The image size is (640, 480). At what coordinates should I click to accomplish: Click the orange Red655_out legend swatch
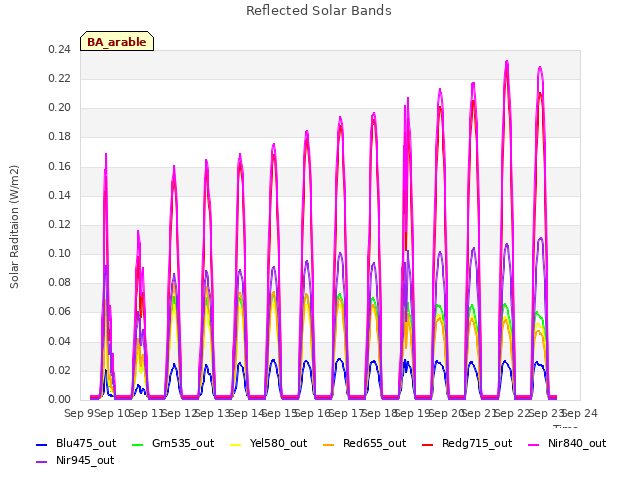(x=329, y=444)
